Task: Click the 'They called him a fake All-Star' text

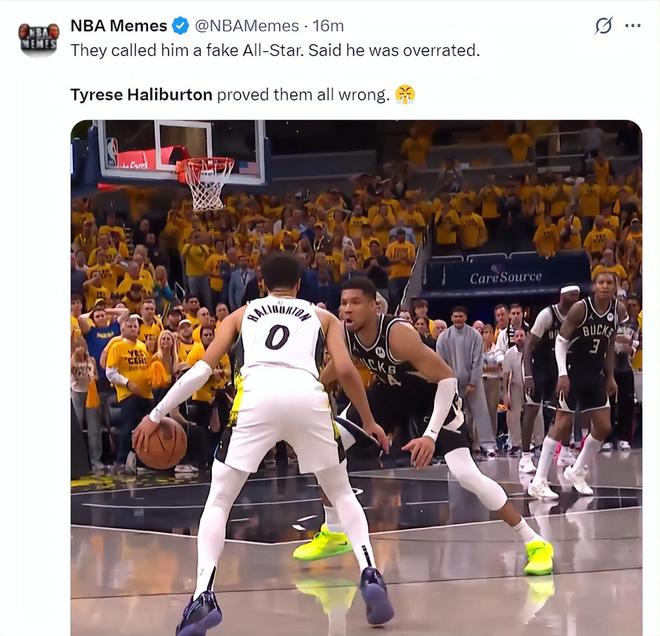Action: (186, 51)
